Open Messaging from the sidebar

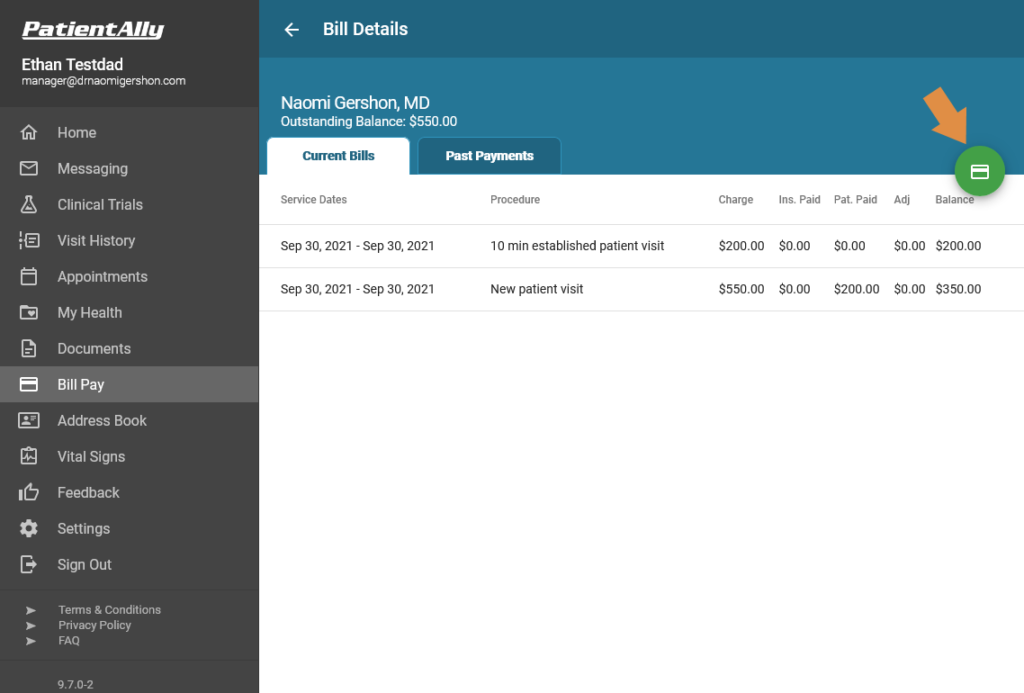(129, 169)
